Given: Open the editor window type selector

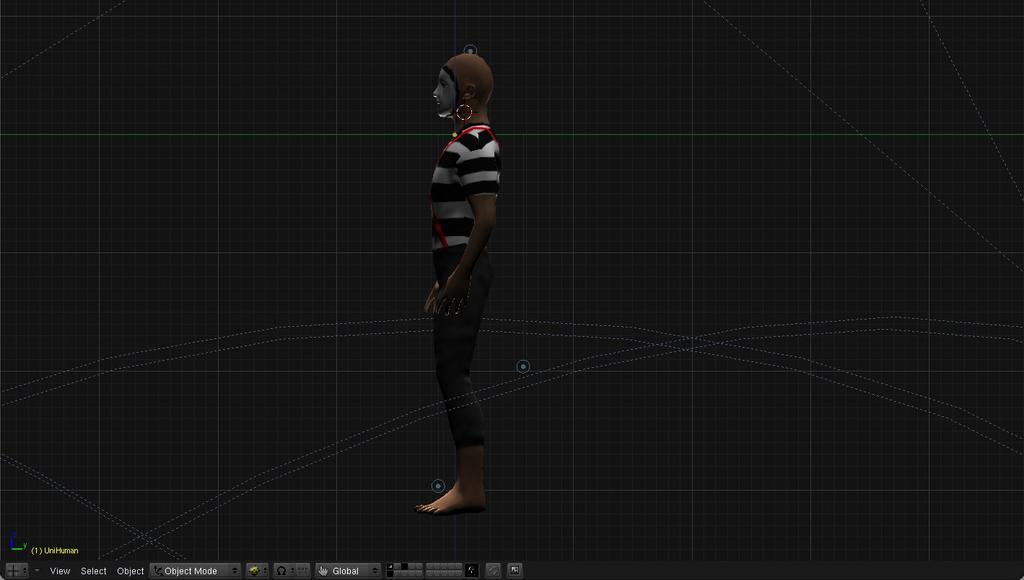Looking at the screenshot, I should (x=16, y=571).
